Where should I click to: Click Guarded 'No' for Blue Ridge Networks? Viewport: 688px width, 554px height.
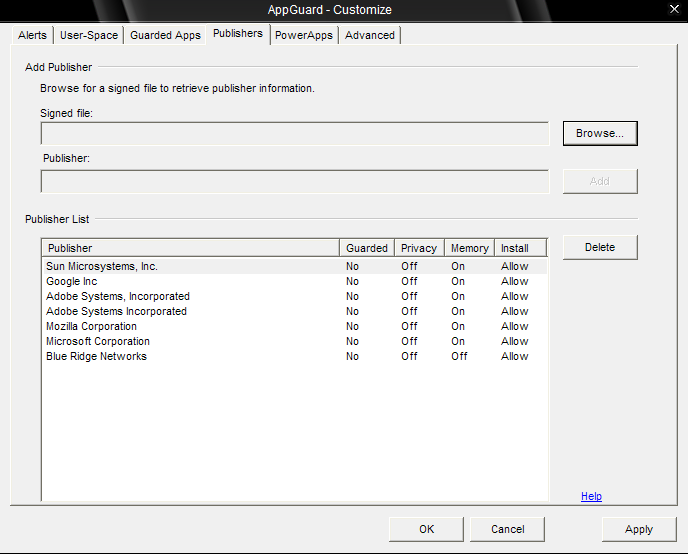(x=352, y=356)
